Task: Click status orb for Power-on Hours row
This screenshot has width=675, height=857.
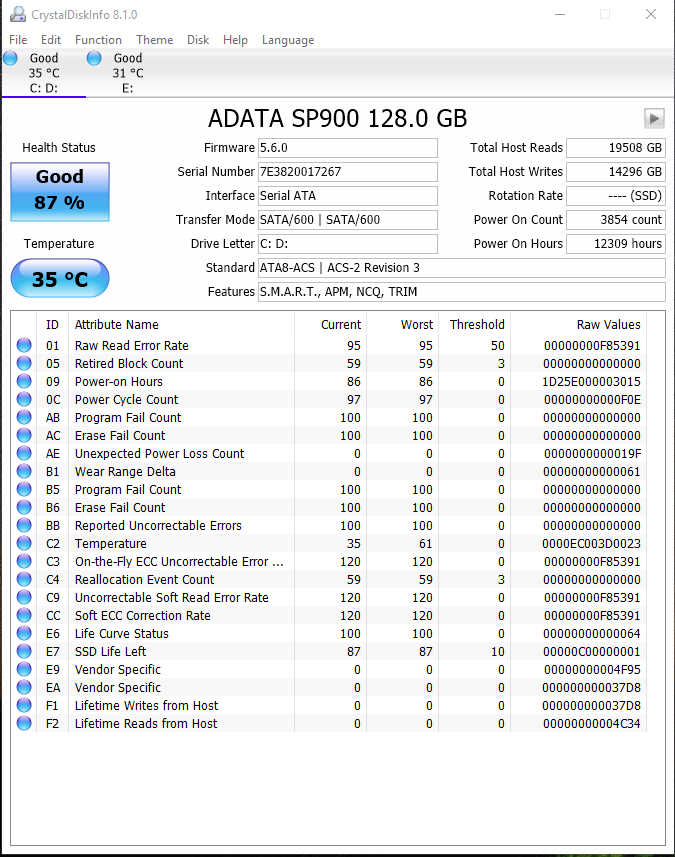Action: coord(24,381)
